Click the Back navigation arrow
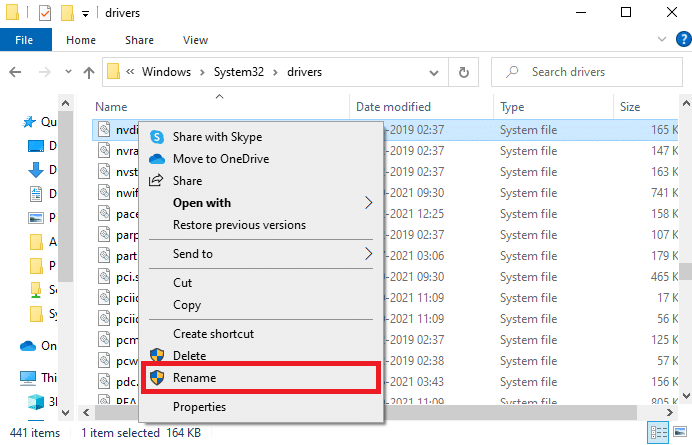 coord(17,72)
